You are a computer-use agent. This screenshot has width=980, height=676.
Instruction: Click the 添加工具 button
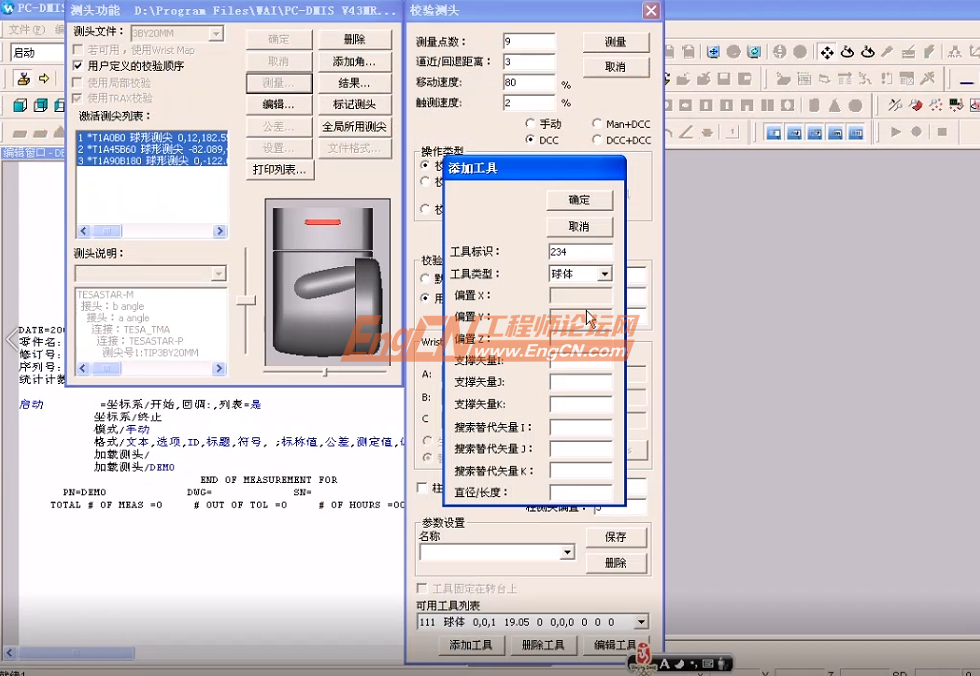coord(471,645)
